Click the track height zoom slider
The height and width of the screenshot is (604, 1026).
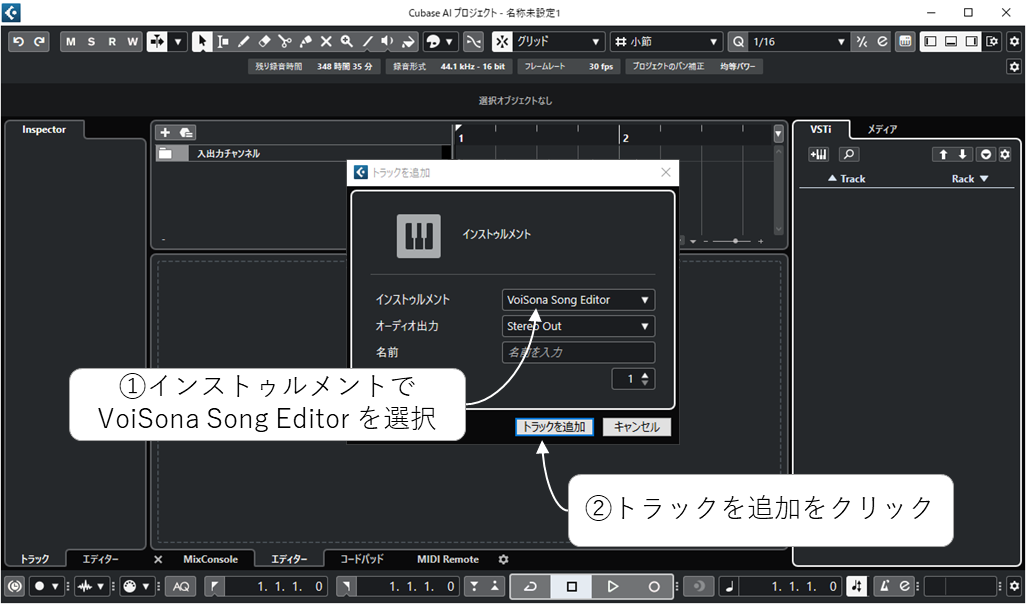733,241
